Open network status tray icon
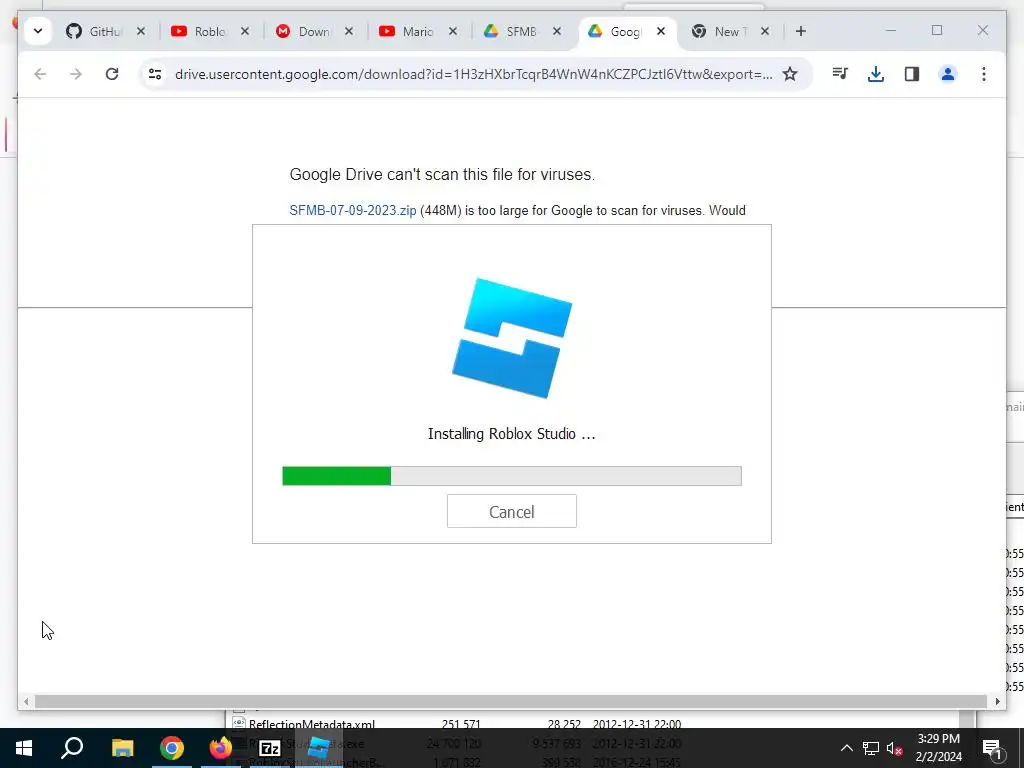Image resolution: width=1024 pixels, height=768 pixels. tap(871, 748)
